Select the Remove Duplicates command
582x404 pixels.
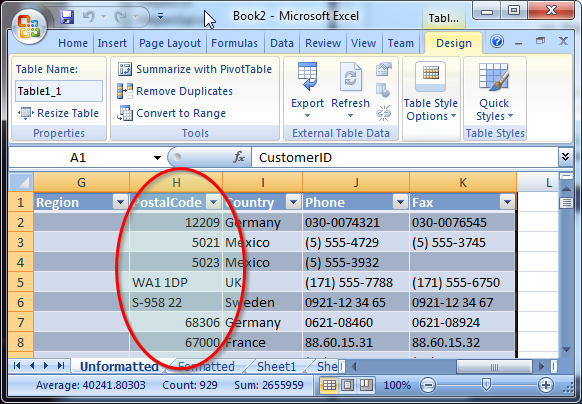(x=175, y=91)
